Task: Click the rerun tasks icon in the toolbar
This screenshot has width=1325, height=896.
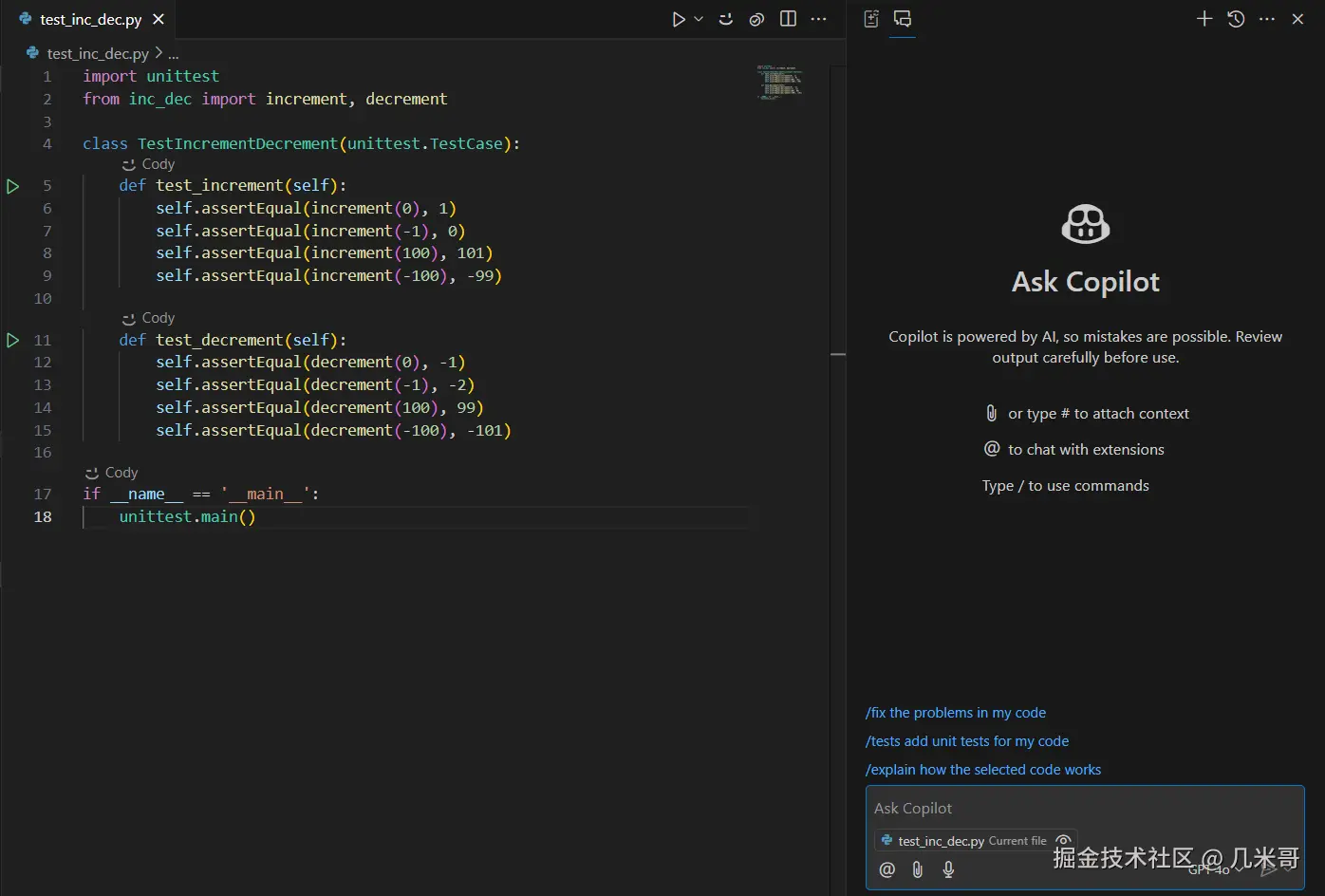Action: click(x=725, y=19)
